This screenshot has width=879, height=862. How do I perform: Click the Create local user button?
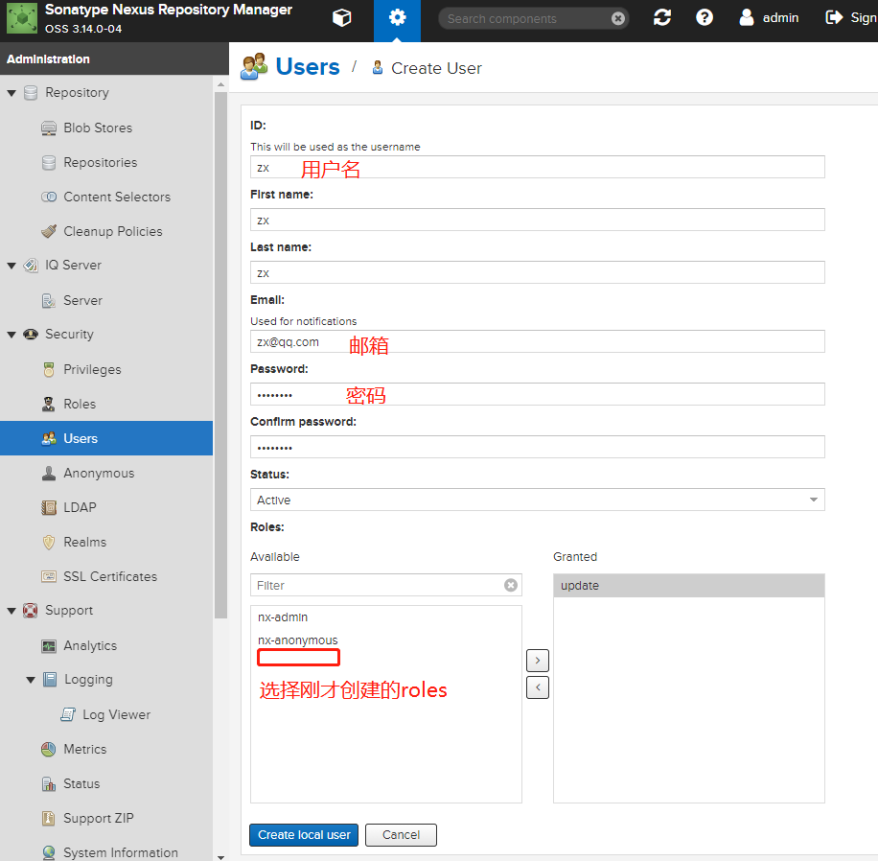[303, 835]
